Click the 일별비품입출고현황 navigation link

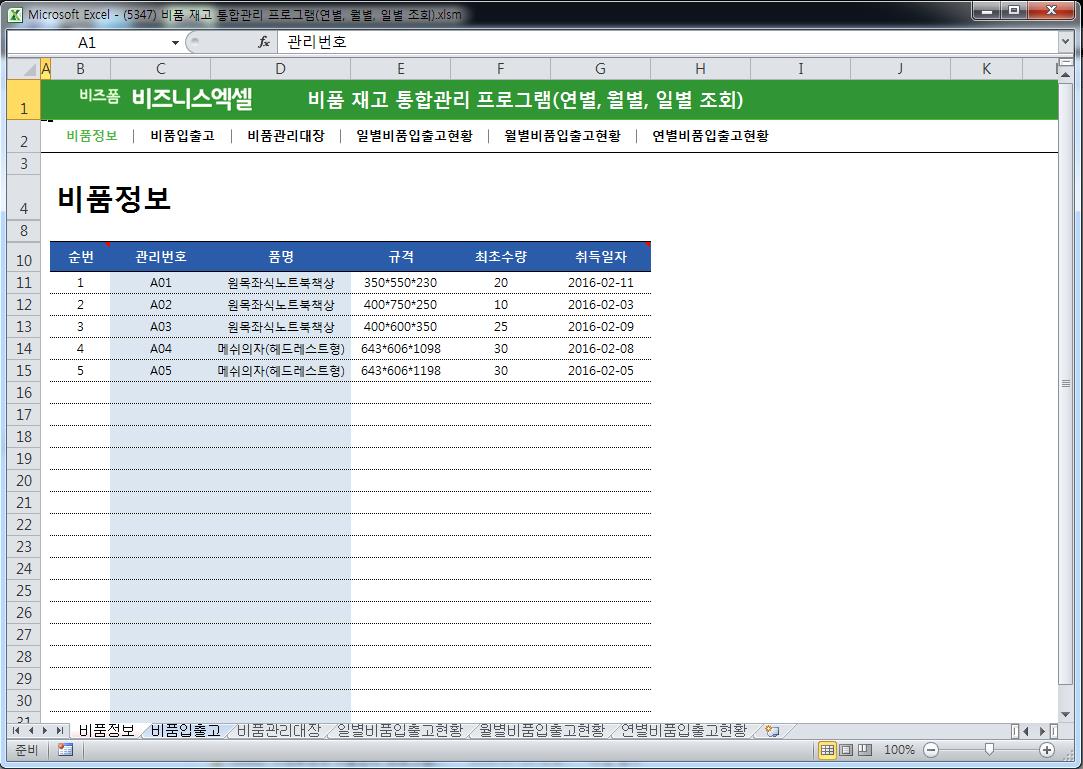[x=414, y=136]
